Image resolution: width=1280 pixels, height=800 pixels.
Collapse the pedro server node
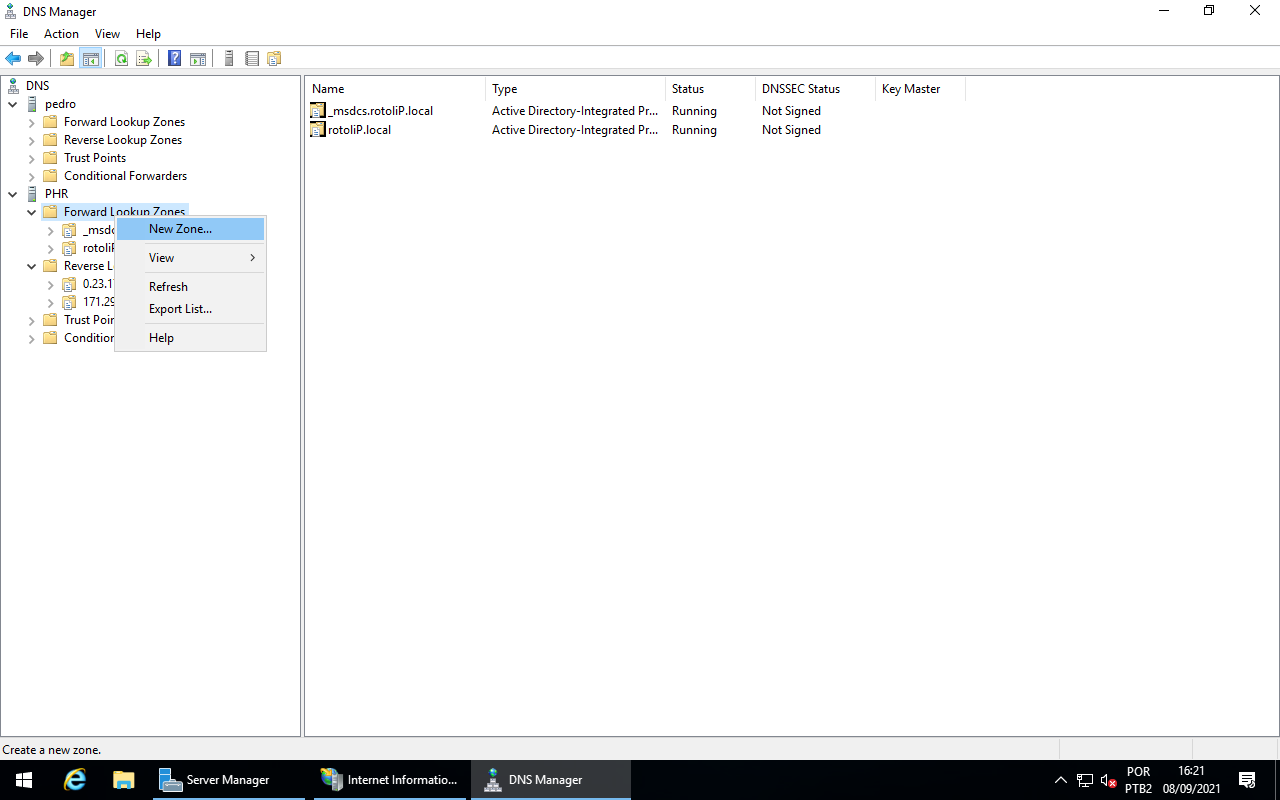click(x=13, y=104)
